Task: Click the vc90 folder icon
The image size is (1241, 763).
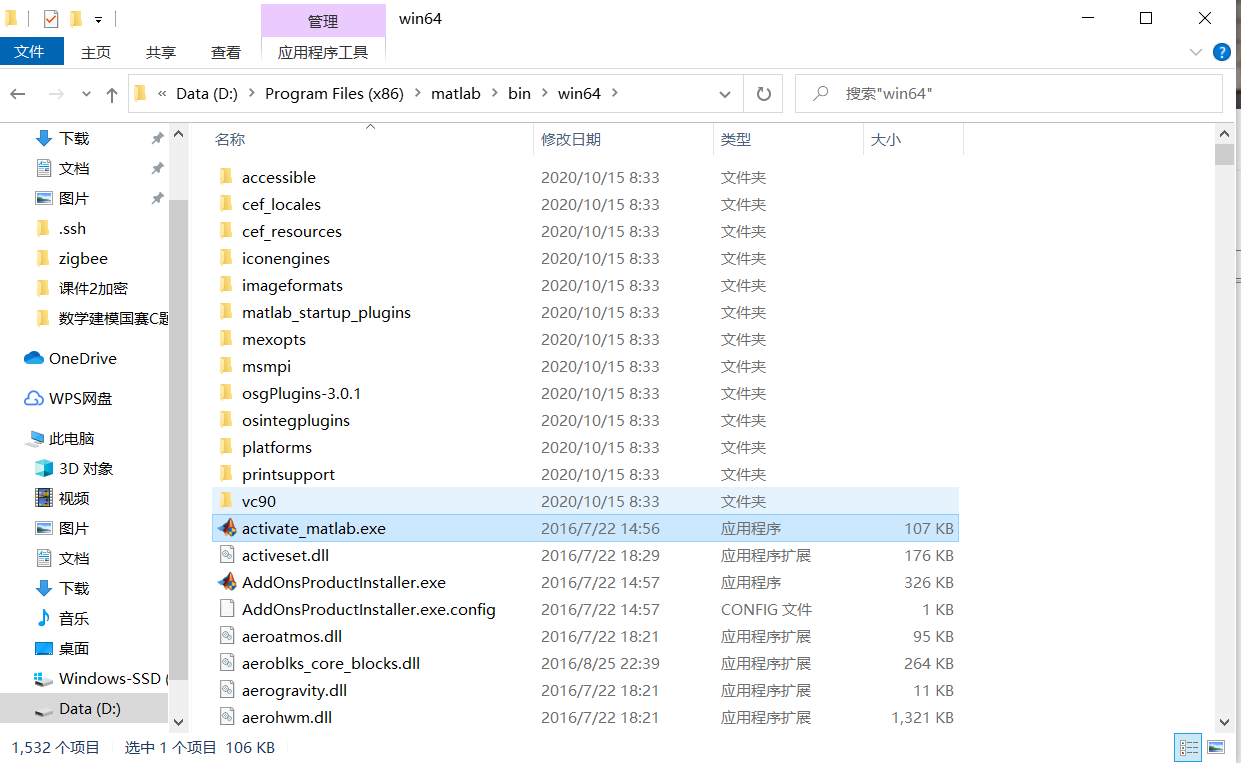Action: (x=226, y=501)
